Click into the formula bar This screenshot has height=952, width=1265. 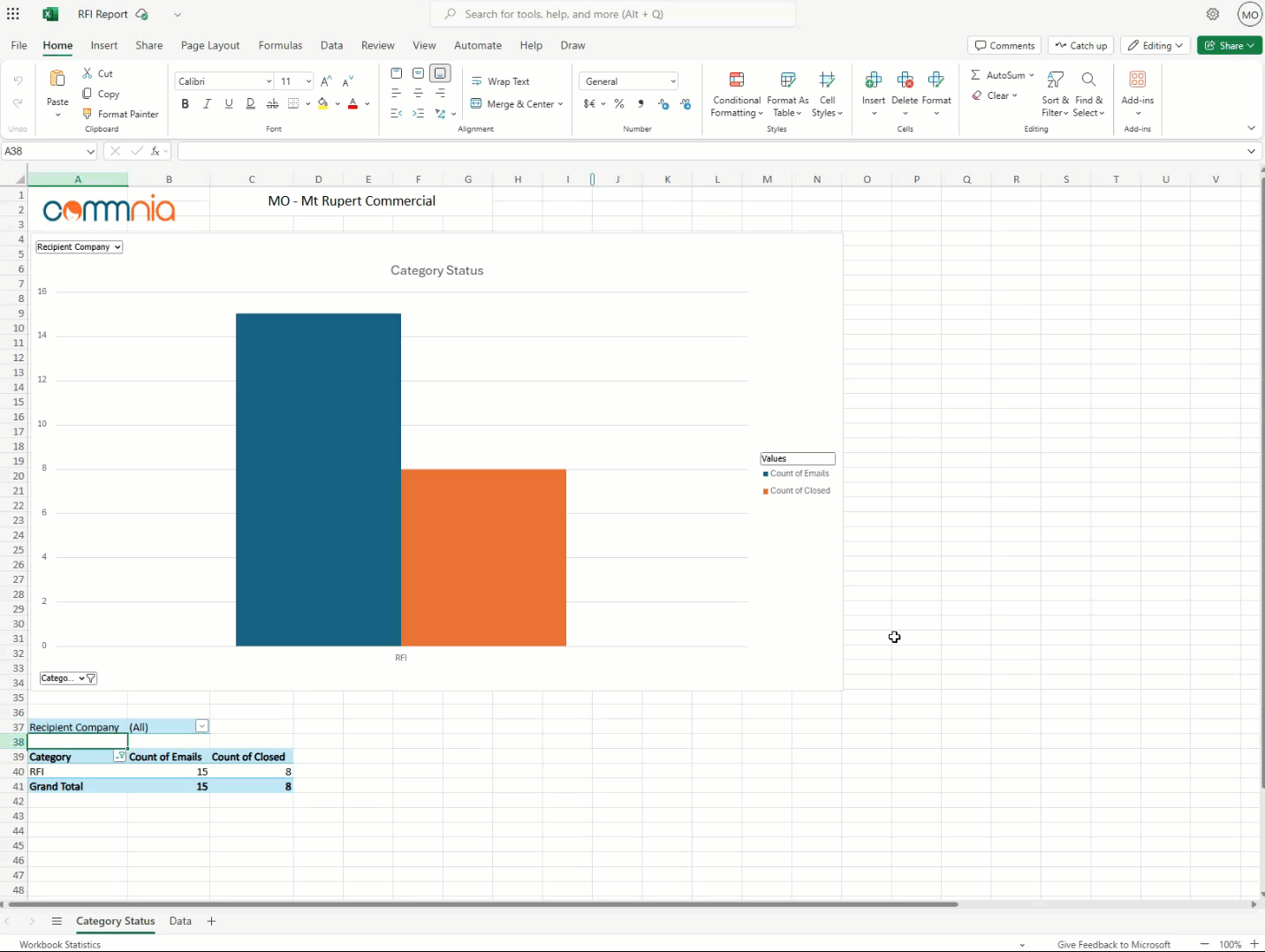pos(711,151)
